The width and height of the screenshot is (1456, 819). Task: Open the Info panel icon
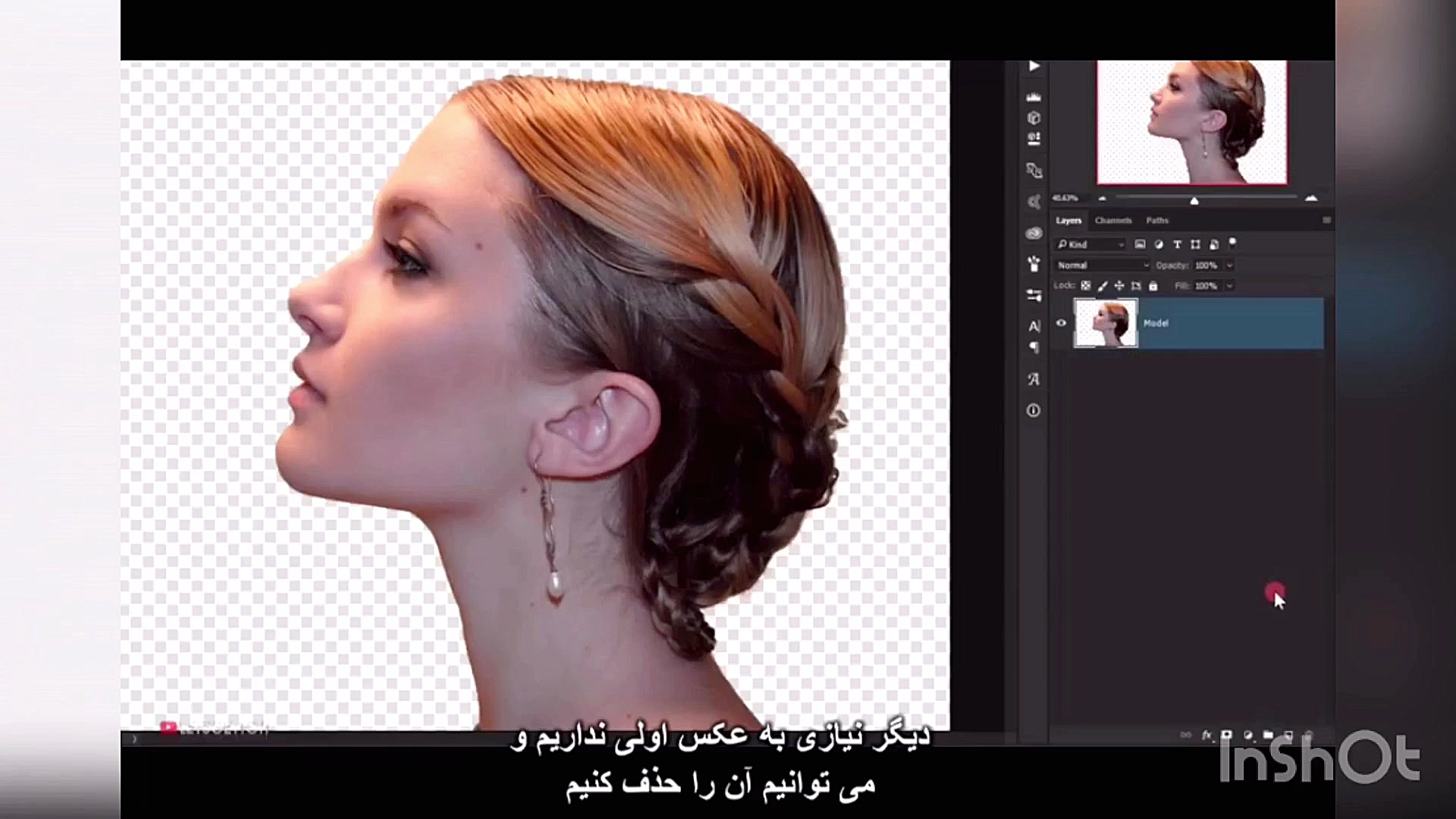click(1034, 410)
